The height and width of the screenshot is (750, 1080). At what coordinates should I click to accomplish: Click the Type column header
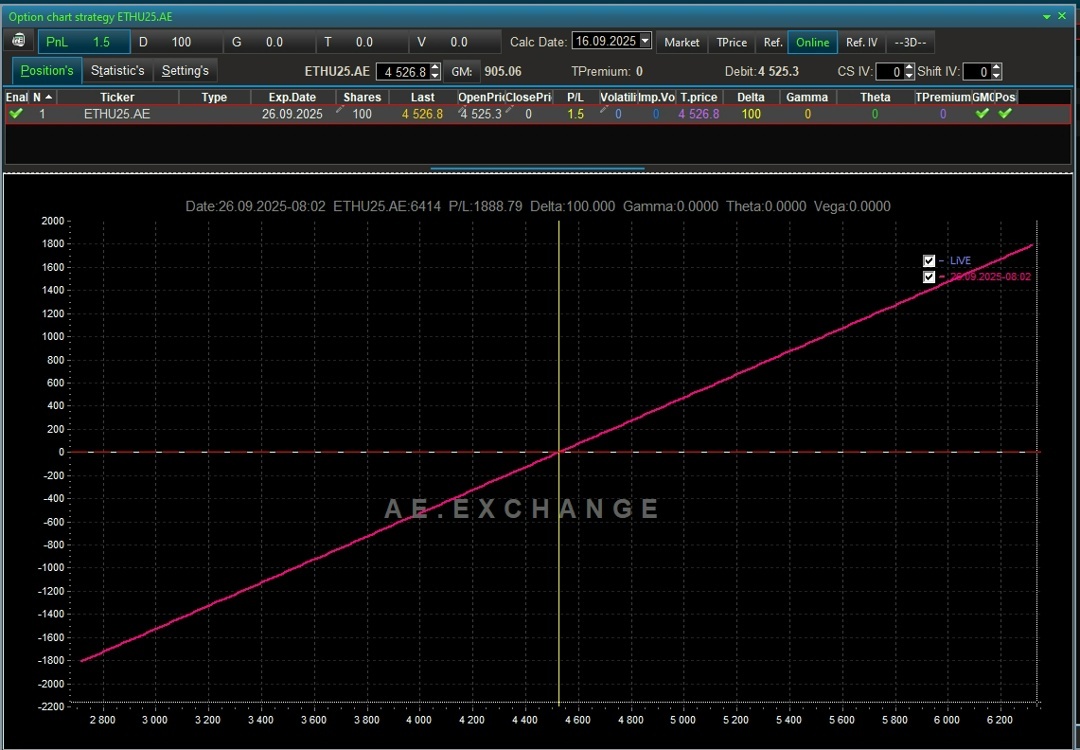tap(214, 97)
